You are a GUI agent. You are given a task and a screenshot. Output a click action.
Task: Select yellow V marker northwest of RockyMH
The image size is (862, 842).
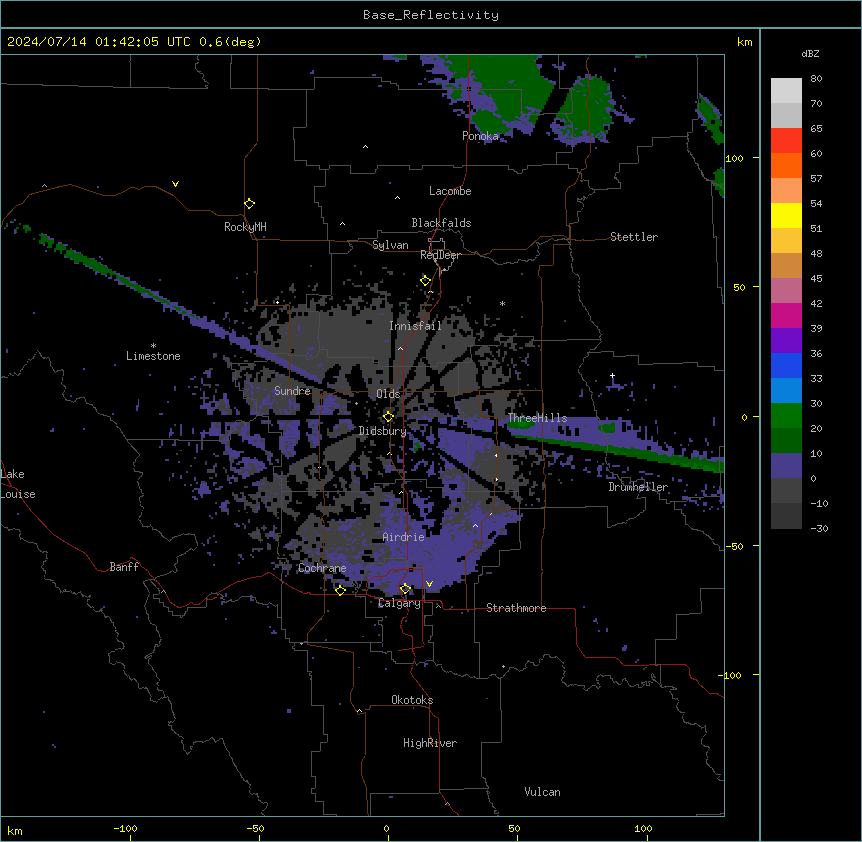[175, 184]
